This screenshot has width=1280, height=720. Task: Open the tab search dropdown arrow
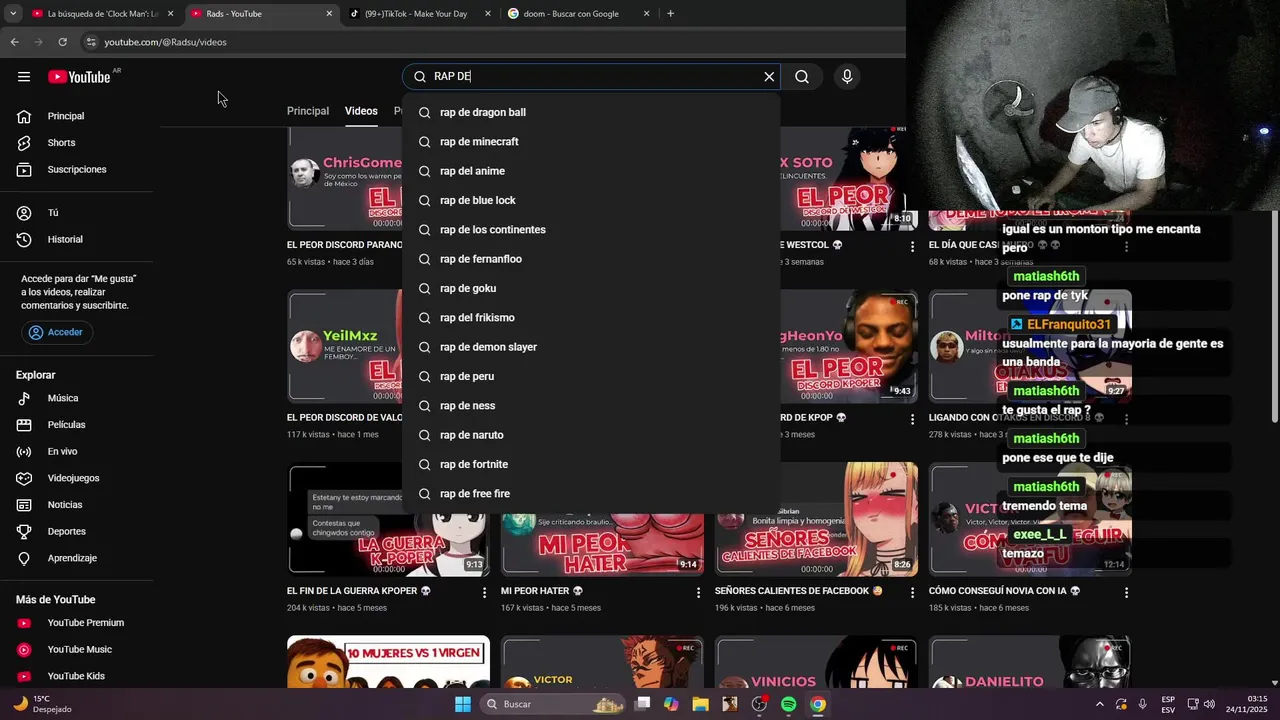[x=13, y=14]
